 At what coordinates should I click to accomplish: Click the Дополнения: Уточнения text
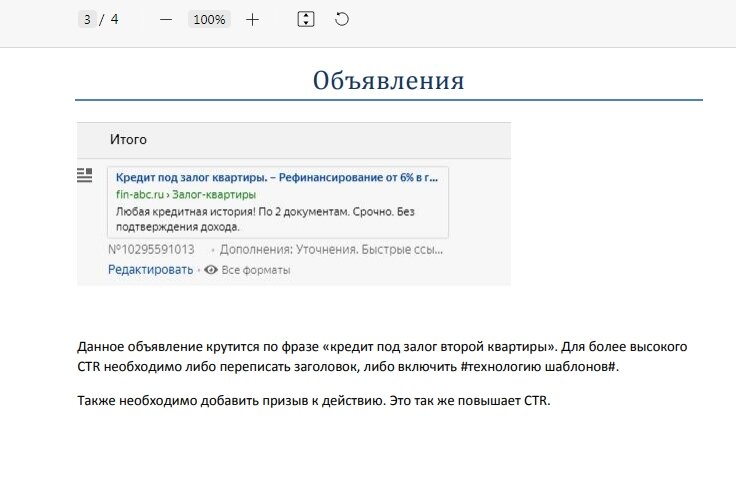tap(331, 249)
